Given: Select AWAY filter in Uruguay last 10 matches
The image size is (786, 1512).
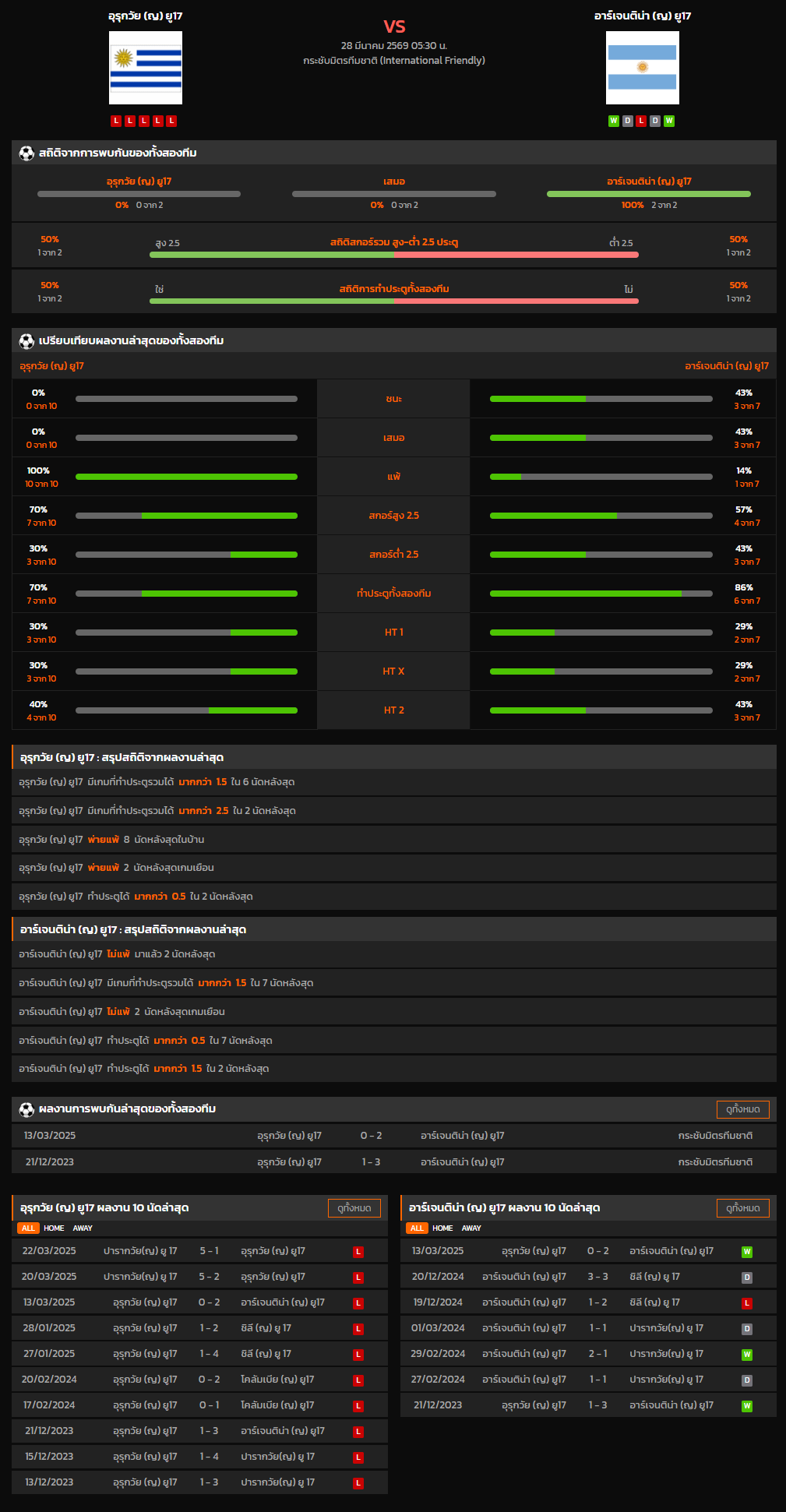Looking at the screenshot, I should coord(83,1228).
